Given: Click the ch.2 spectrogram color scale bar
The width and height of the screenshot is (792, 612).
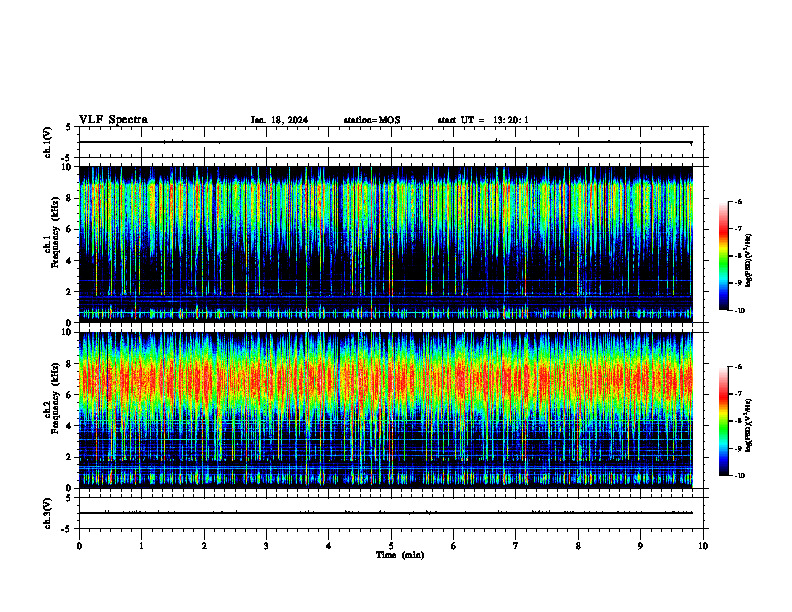Looking at the screenshot, I should pos(724,421).
